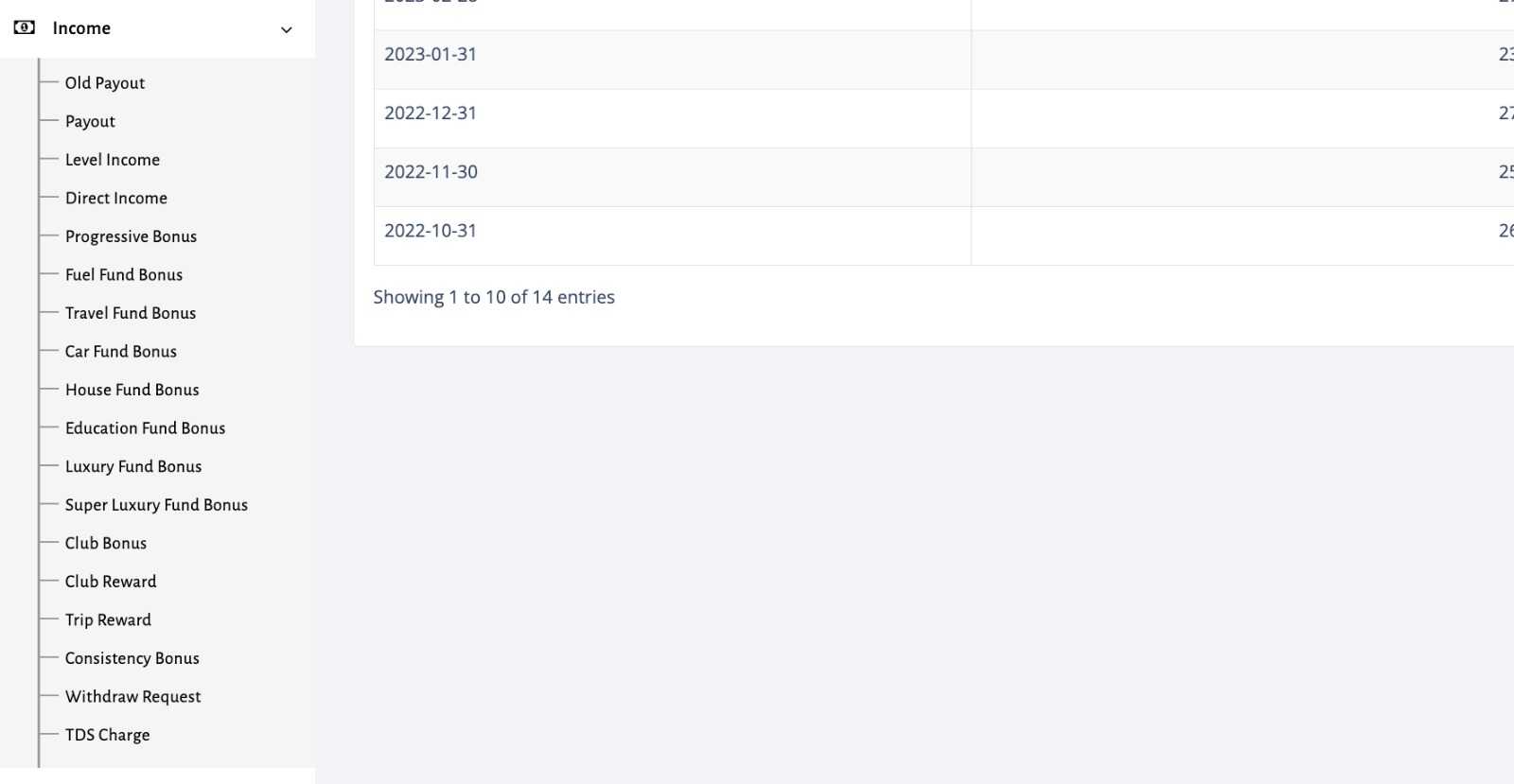Open Trip Reward page
The image size is (1514, 784).
[108, 620]
